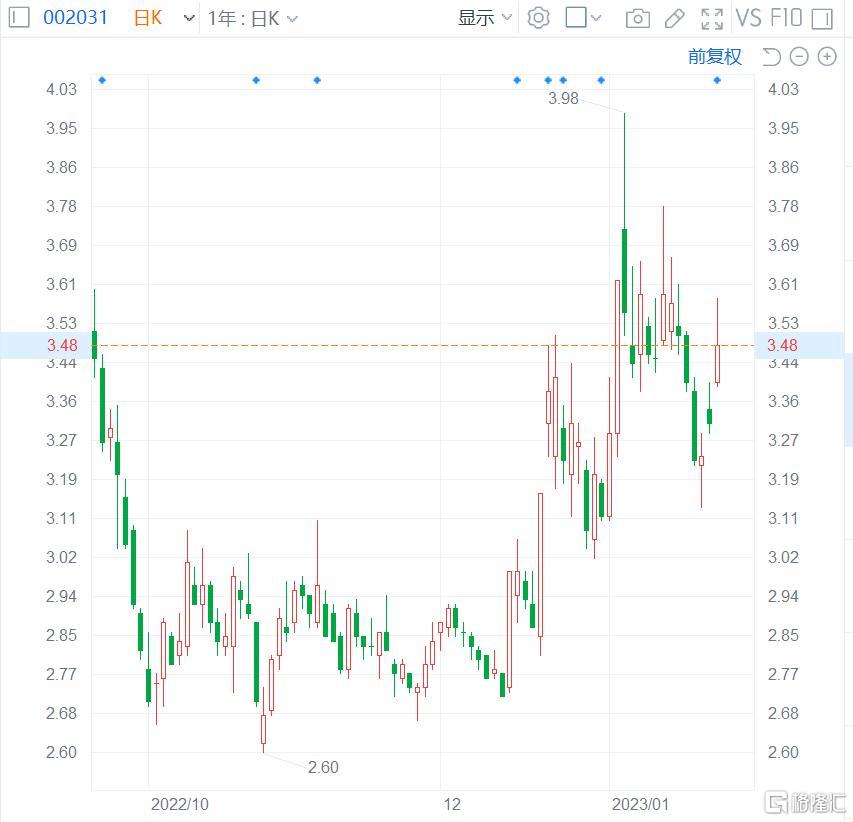
Task: Toggle the left sidebar panel icon
Action: click(x=19, y=18)
